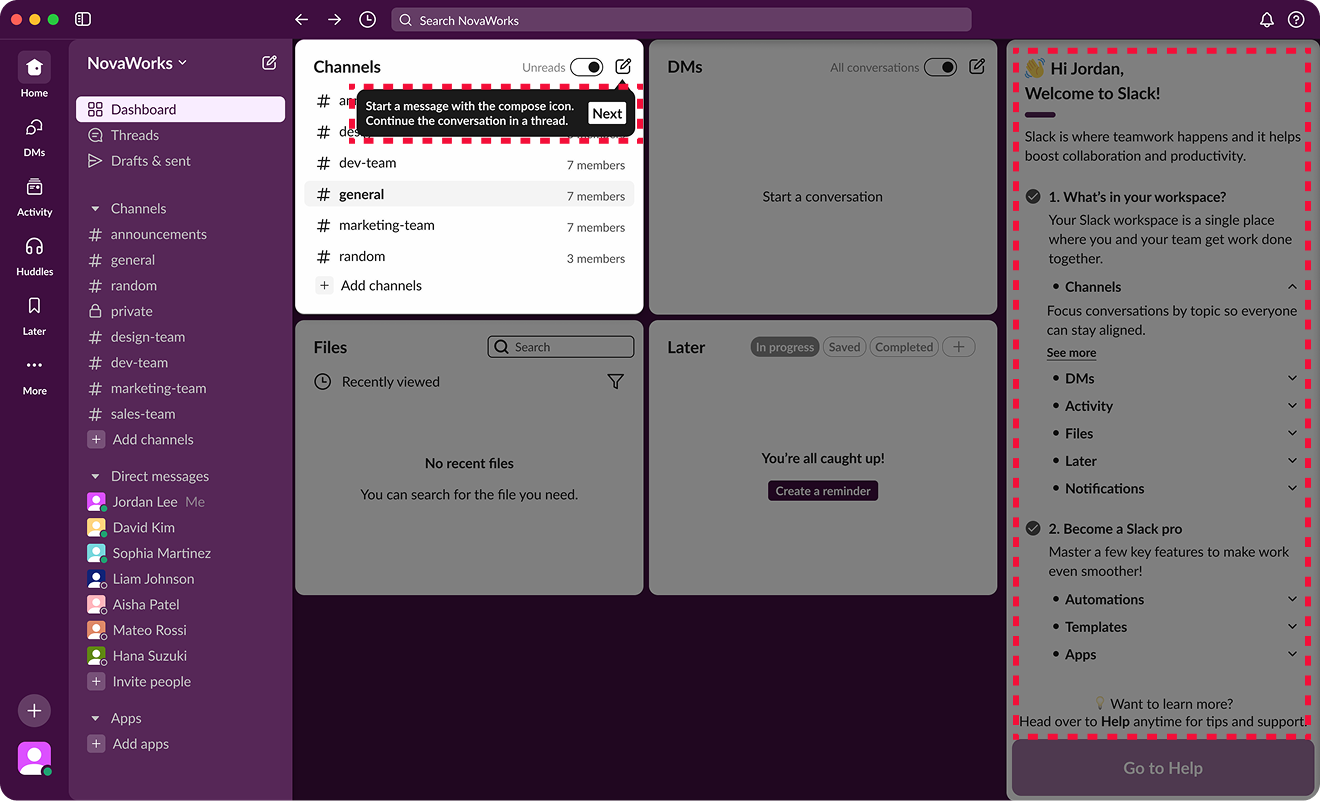Image resolution: width=1320 pixels, height=801 pixels.
Task: Select the Saved tab in Later
Action: tap(844, 347)
